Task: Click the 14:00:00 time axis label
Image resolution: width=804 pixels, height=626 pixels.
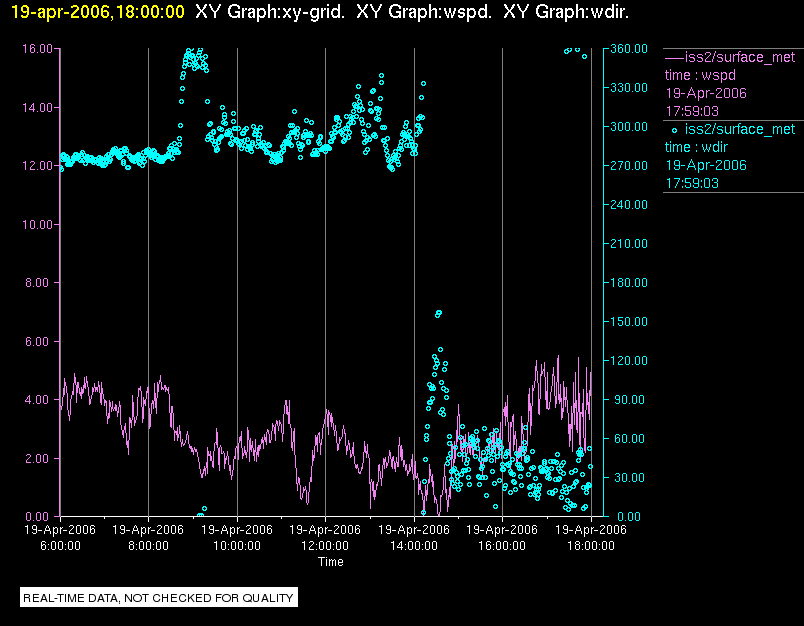Action: pyautogui.click(x=414, y=546)
